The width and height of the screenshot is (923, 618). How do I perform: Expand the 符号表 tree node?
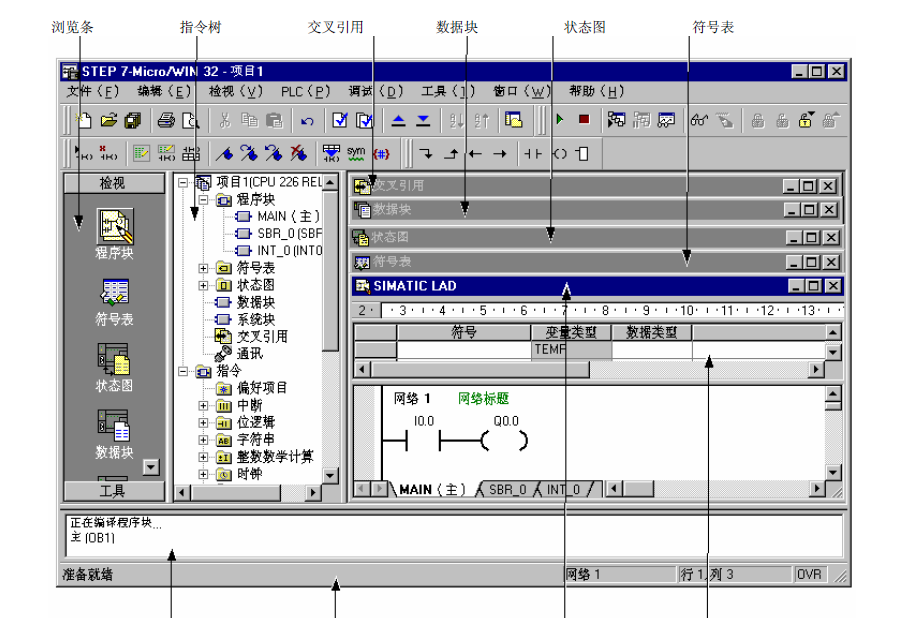pos(204,268)
